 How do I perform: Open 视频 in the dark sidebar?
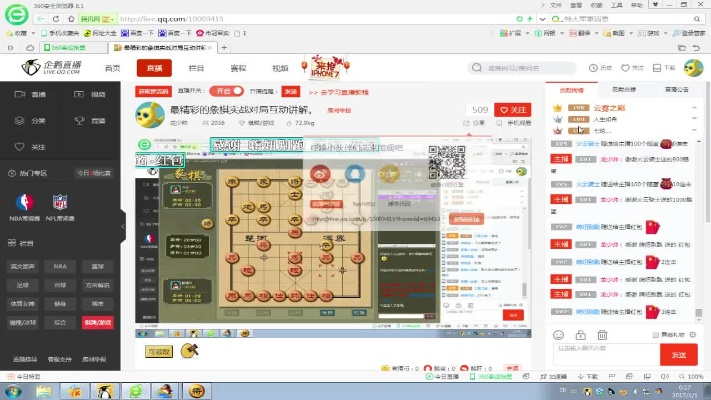90,94
